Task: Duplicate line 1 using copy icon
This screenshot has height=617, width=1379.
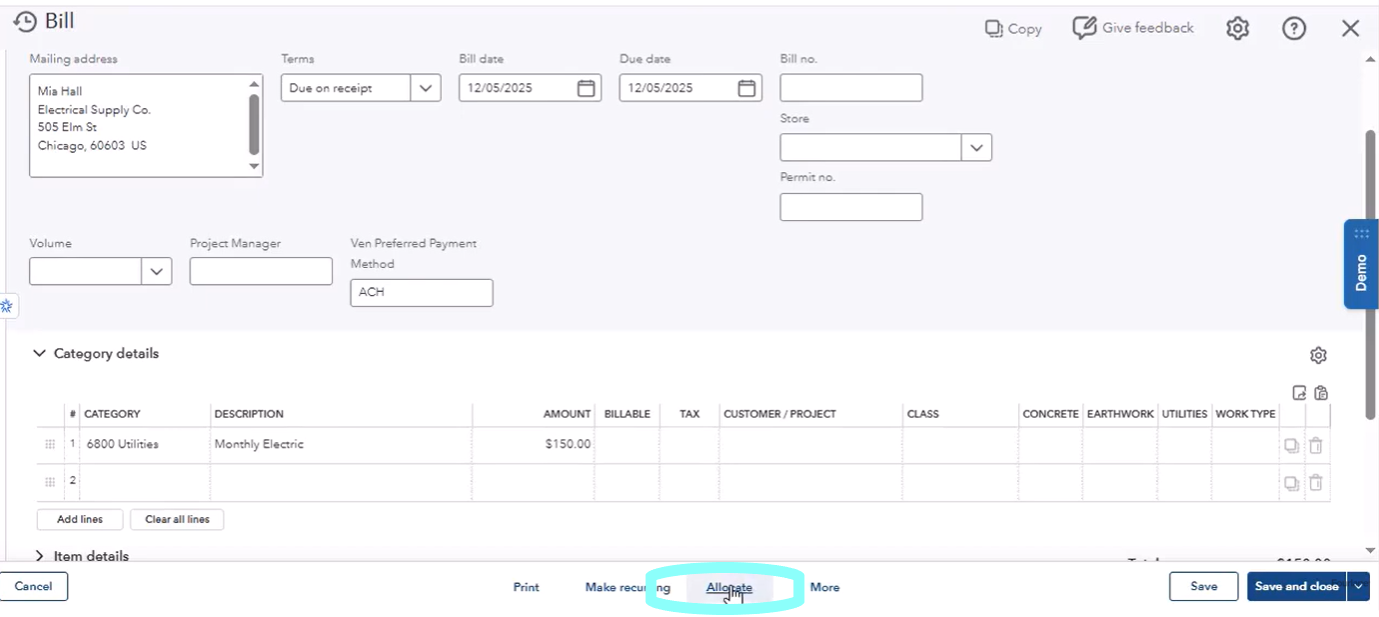Action: [x=1292, y=446]
